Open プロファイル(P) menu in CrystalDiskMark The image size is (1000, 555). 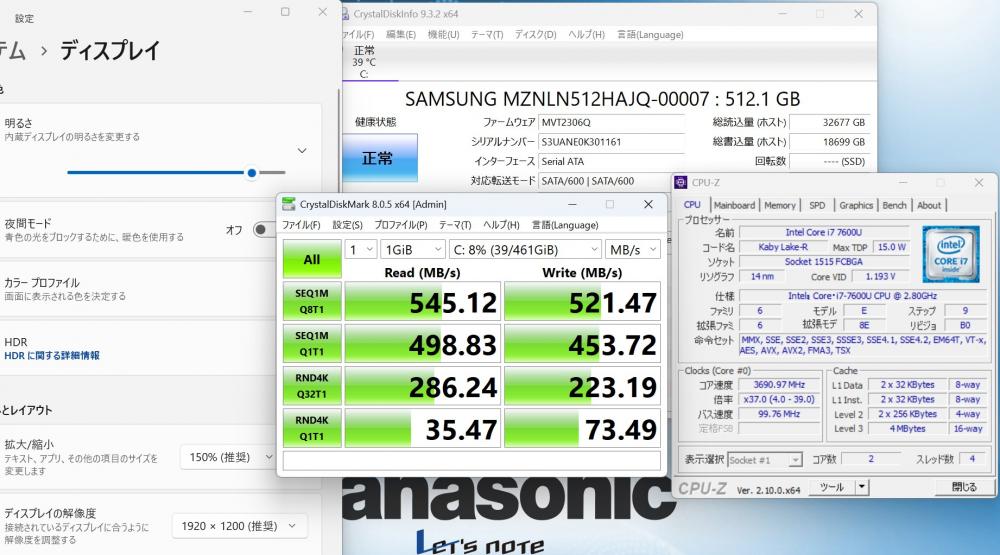pyautogui.click(x=401, y=225)
